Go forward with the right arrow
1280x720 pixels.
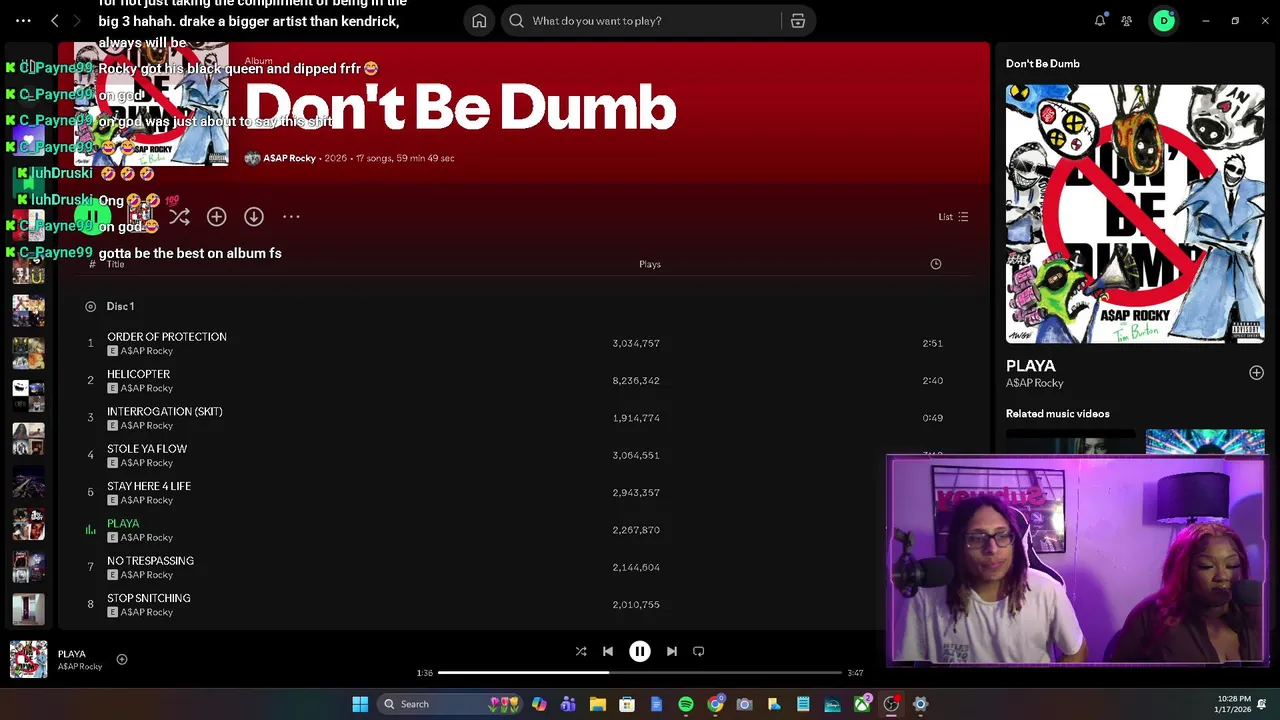pyautogui.click(x=76, y=20)
